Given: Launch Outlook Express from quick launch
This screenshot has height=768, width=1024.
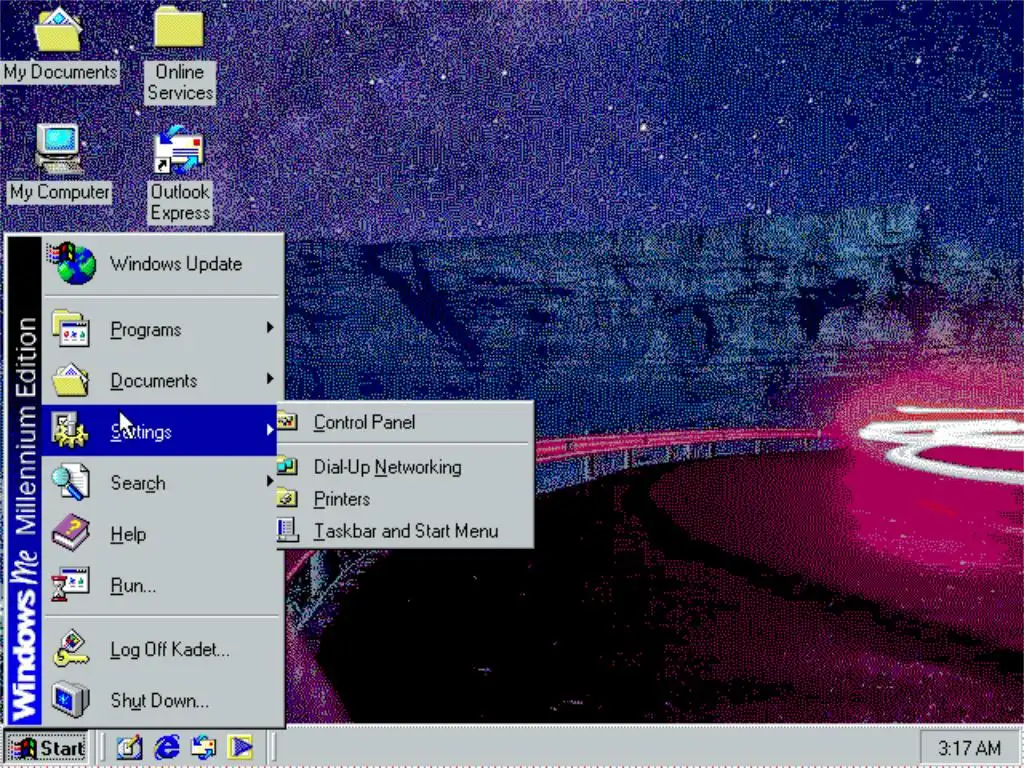Looking at the screenshot, I should [x=203, y=747].
